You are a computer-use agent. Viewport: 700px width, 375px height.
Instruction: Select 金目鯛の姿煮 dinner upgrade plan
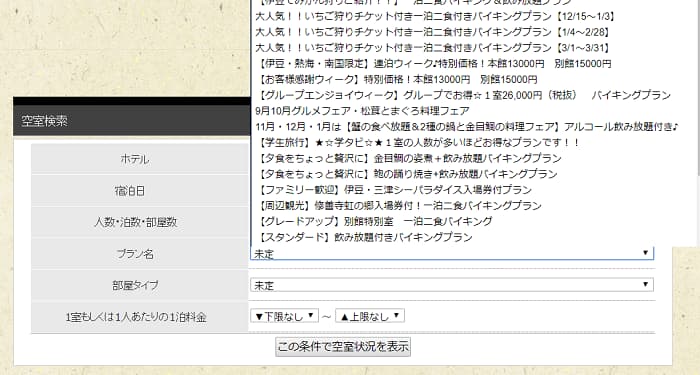(x=474, y=158)
